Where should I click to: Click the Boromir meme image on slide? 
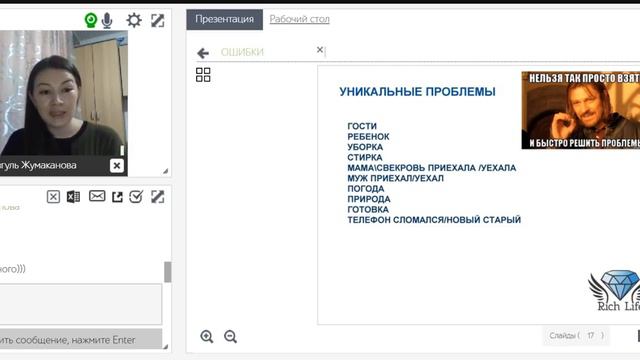click(x=581, y=110)
